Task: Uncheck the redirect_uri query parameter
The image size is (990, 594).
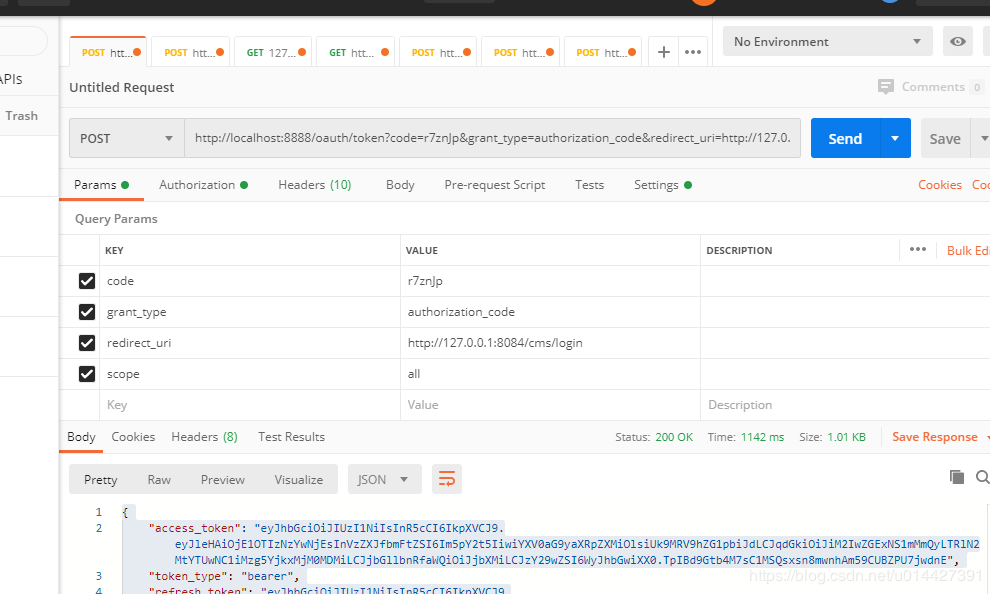Action: tap(87, 342)
